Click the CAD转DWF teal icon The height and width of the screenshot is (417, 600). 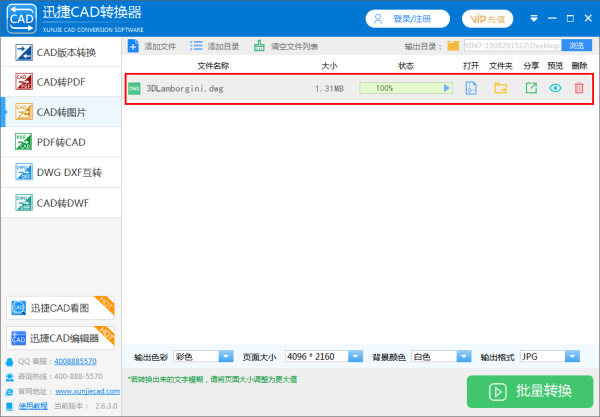point(24,203)
